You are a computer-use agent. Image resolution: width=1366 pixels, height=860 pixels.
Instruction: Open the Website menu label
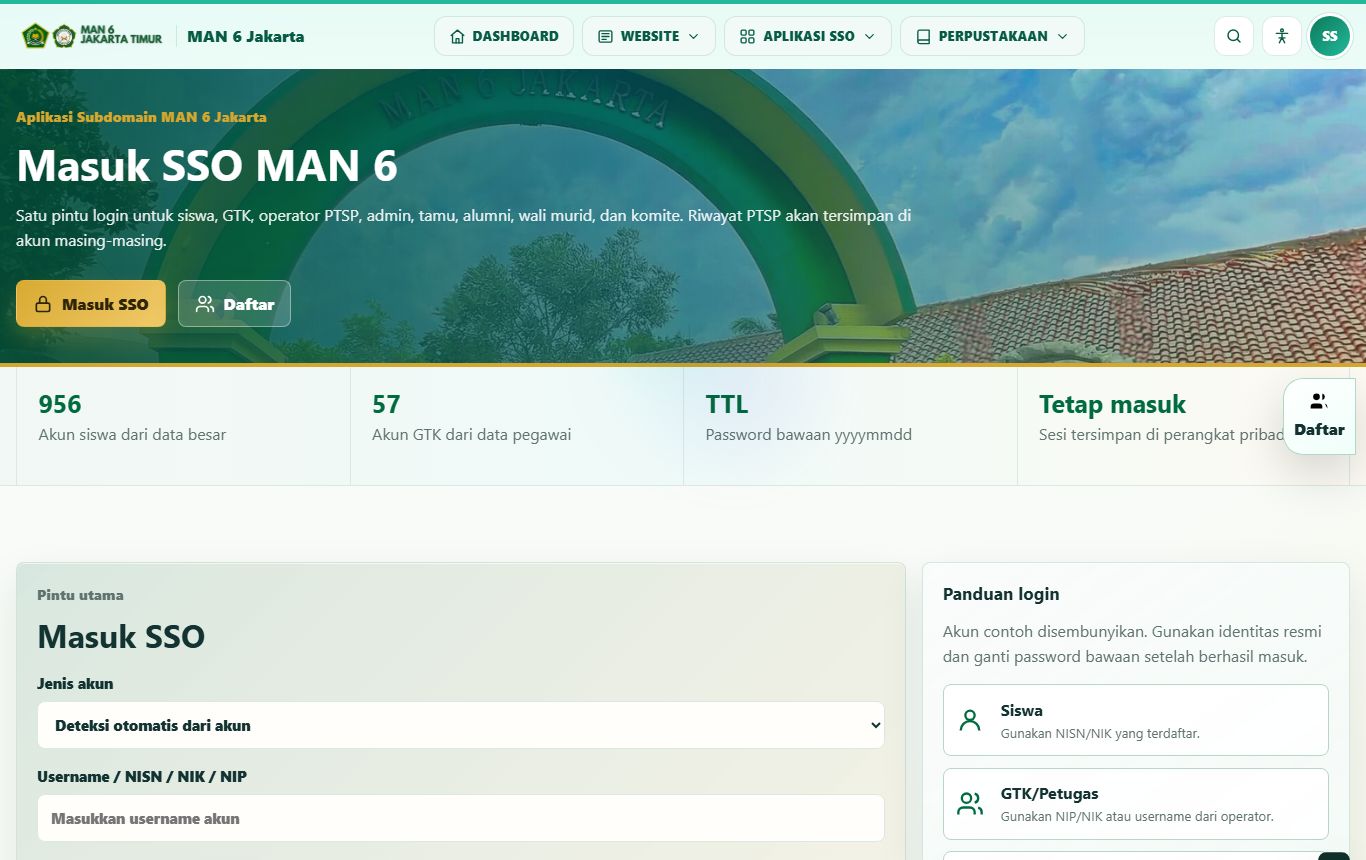tap(650, 36)
